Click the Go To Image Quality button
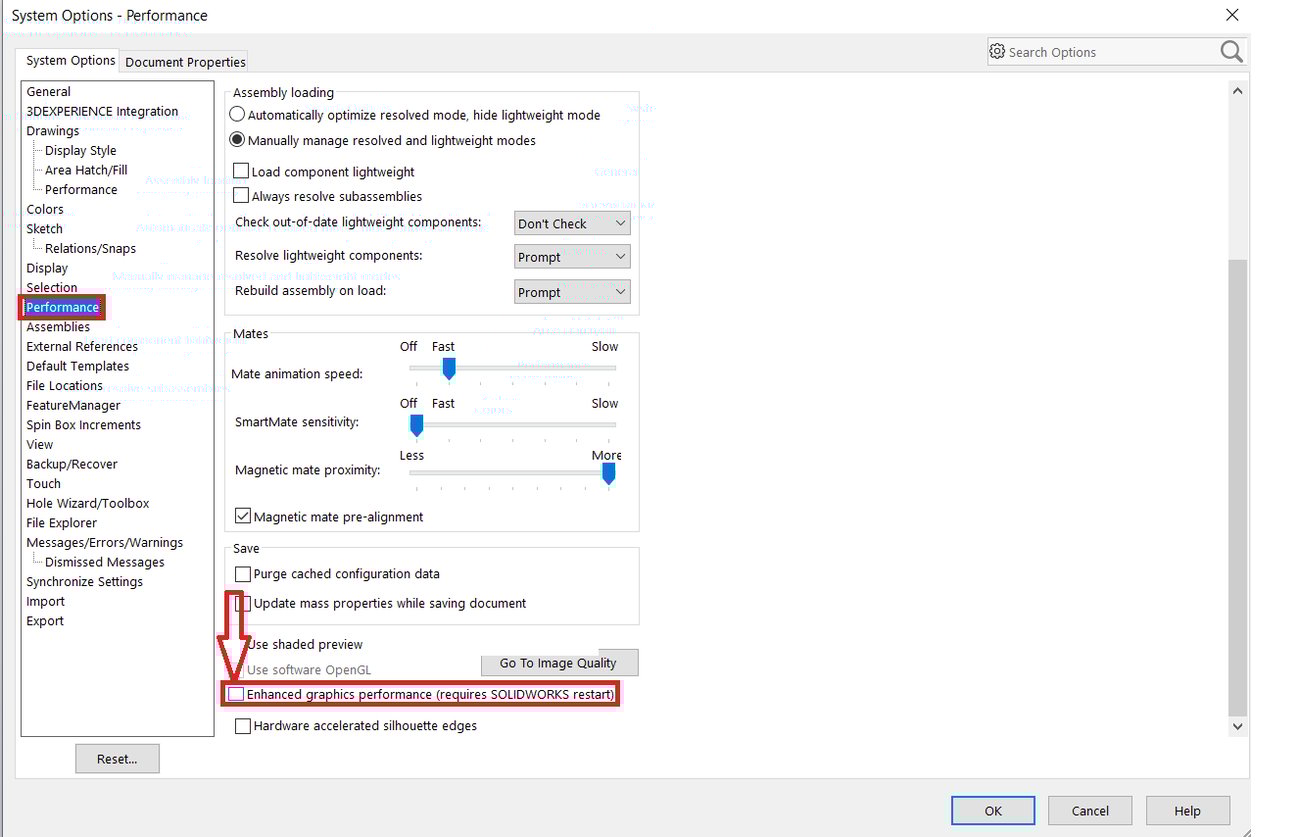 click(558, 663)
